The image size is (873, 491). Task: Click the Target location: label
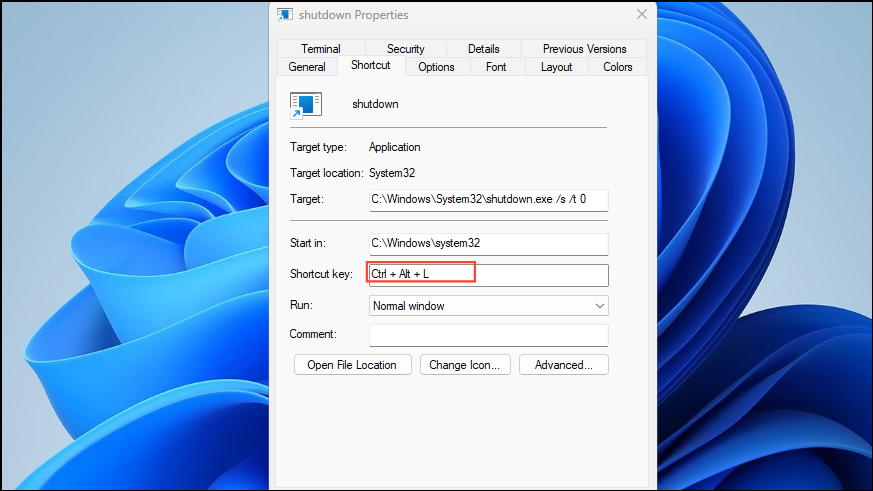(x=326, y=173)
